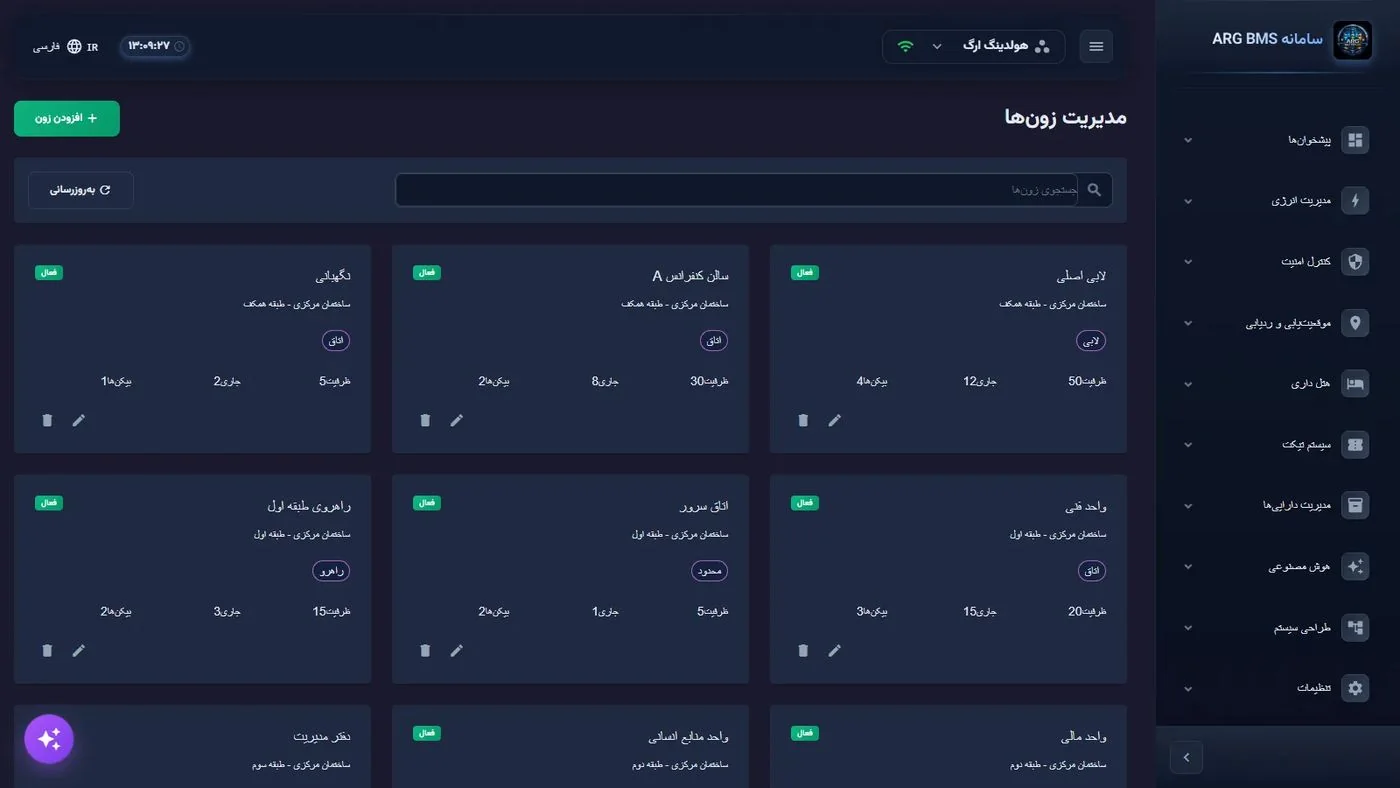Click the Positioning and Tracking pin icon
This screenshot has width=1400, height=788.
(x=1355, y=323)
